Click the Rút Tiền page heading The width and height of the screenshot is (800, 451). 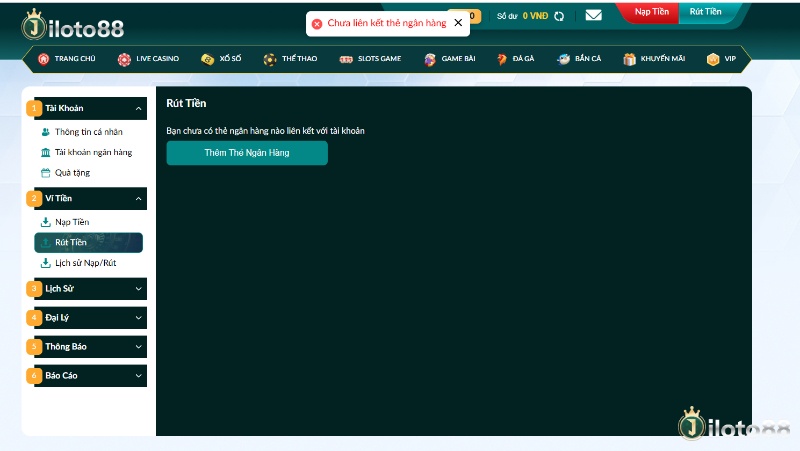(186, 103)
